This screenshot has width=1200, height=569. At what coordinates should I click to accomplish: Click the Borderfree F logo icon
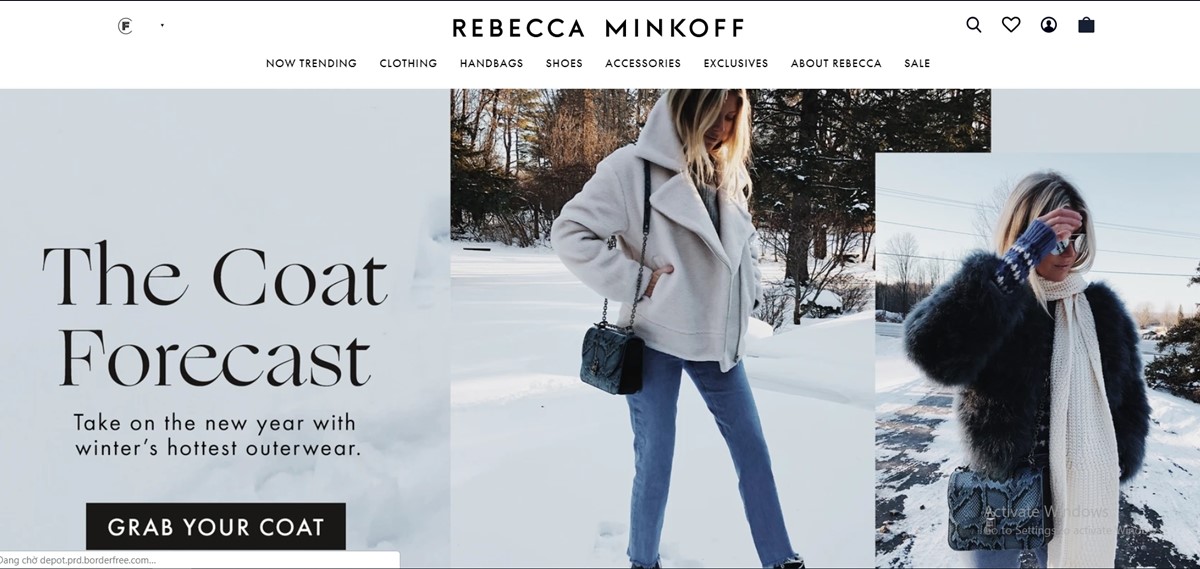[x=125, y=26]
